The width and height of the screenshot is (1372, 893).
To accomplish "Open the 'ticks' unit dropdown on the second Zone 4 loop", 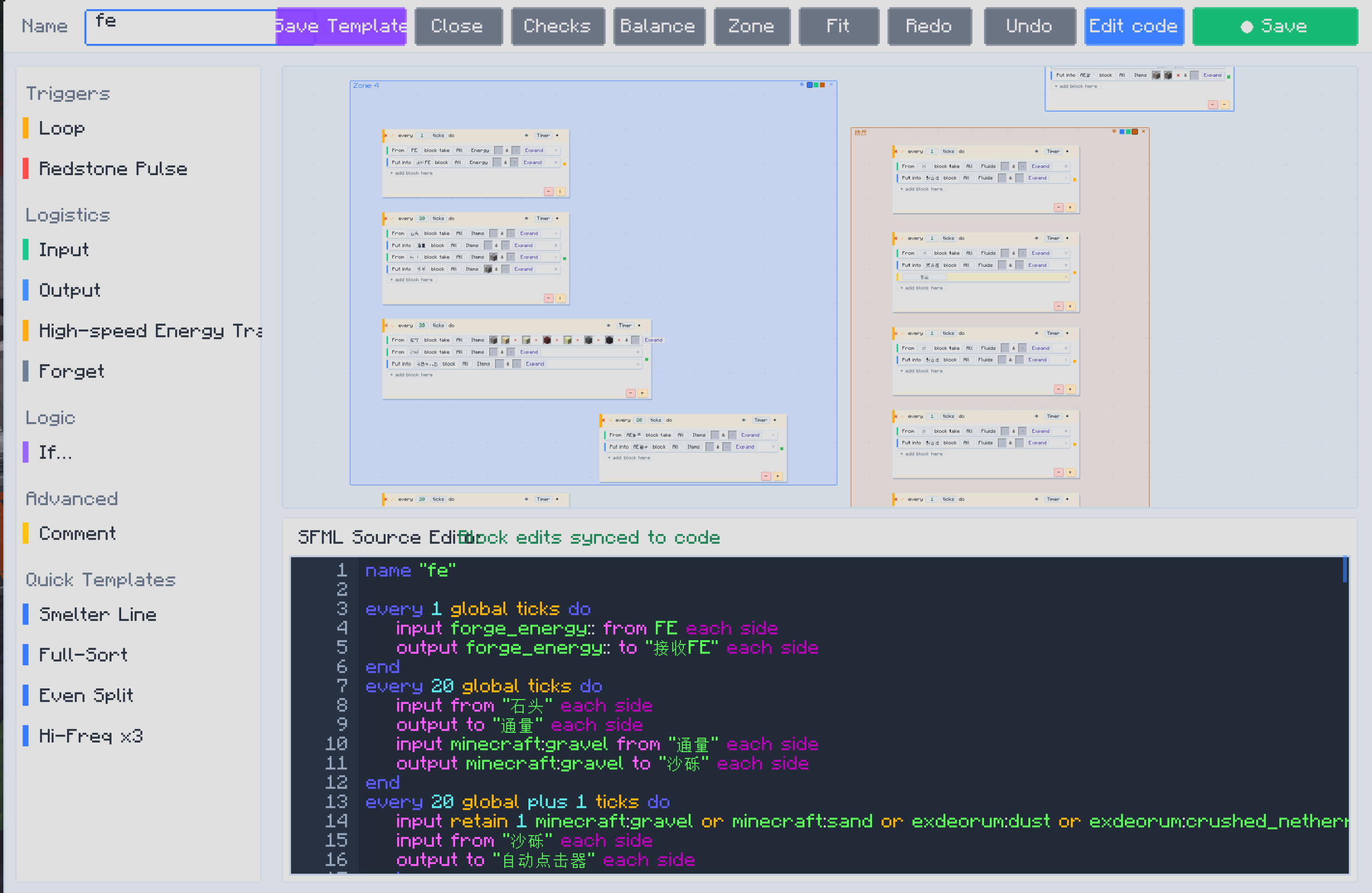I will point(438,219).
